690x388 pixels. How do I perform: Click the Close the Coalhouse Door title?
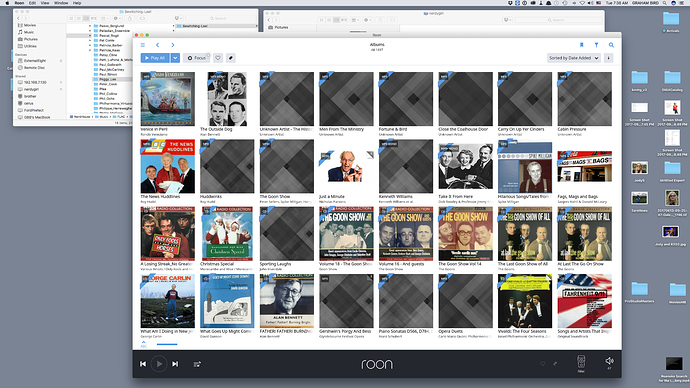click(463, 129)
